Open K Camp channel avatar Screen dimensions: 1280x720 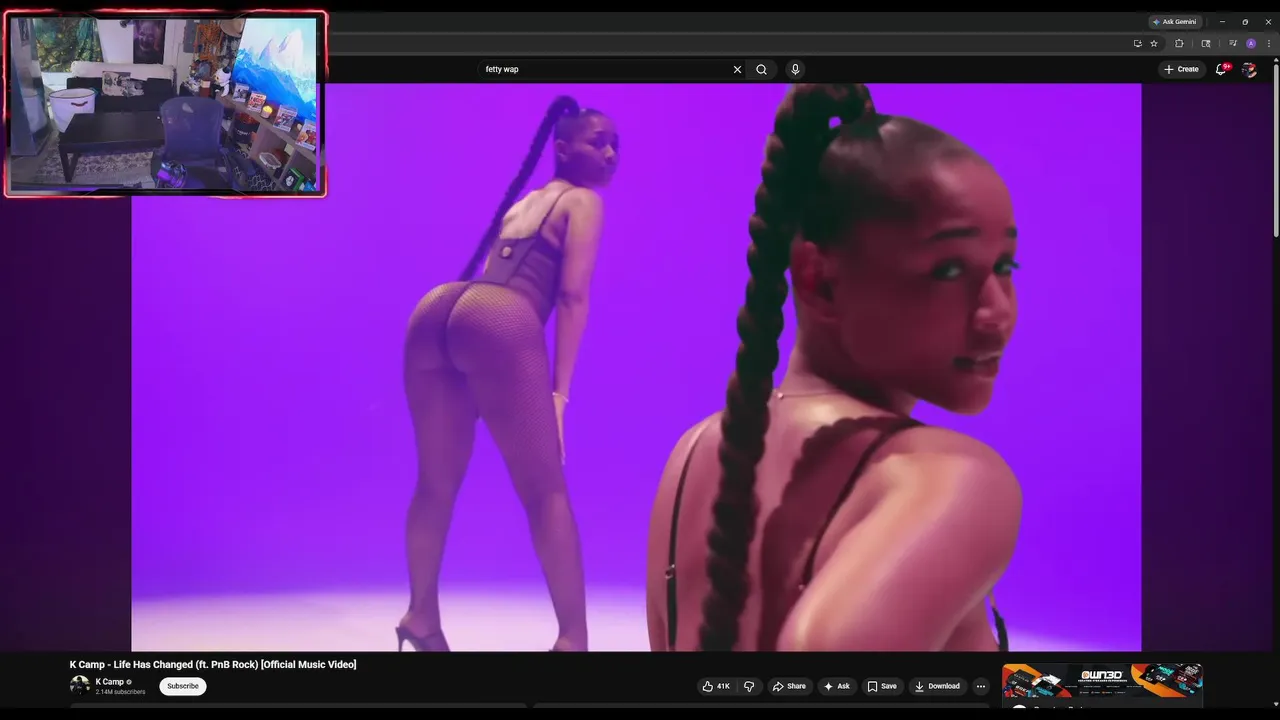pos(80,686)
